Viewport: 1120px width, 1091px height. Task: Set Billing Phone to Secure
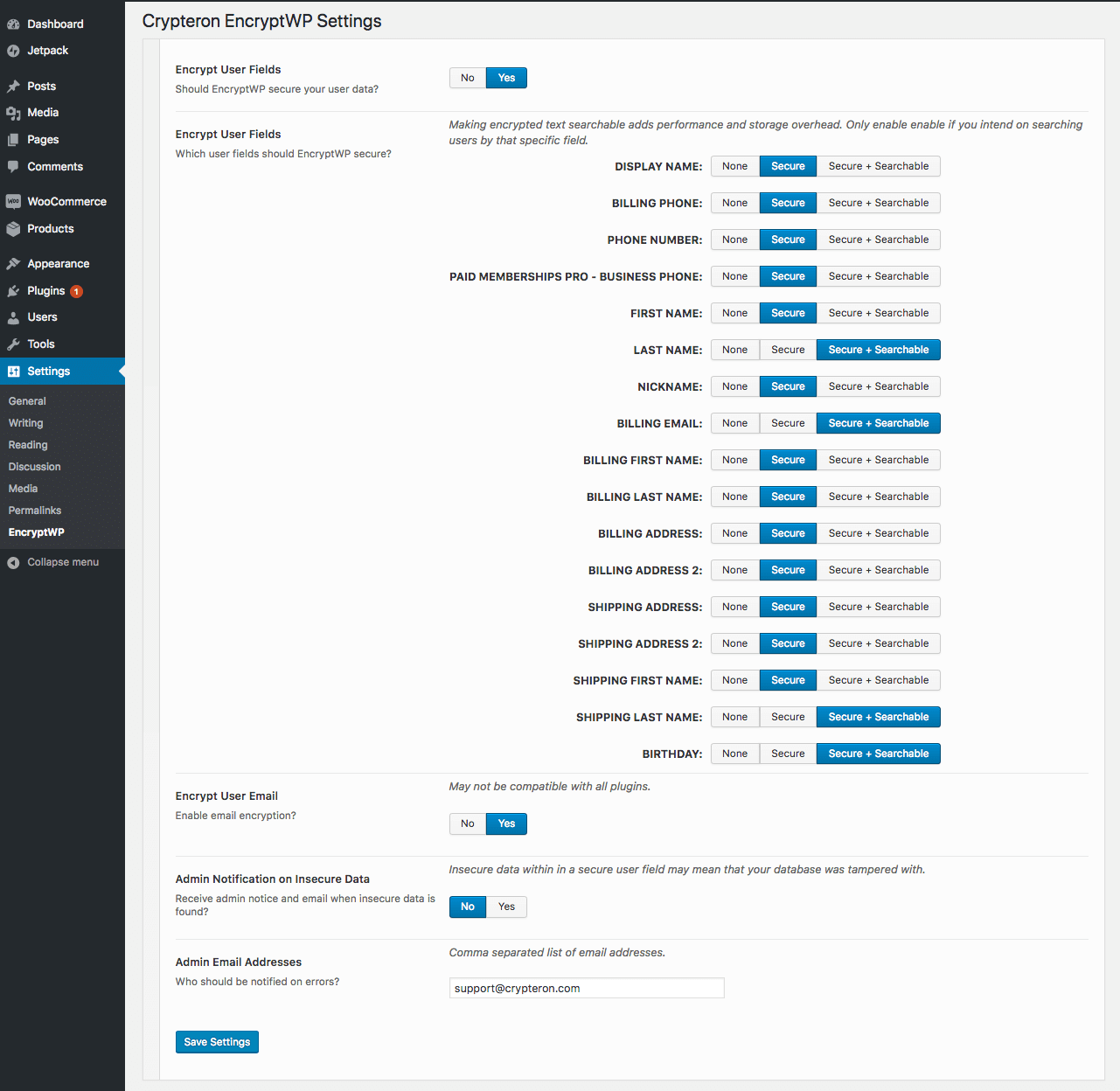(788, 203)
